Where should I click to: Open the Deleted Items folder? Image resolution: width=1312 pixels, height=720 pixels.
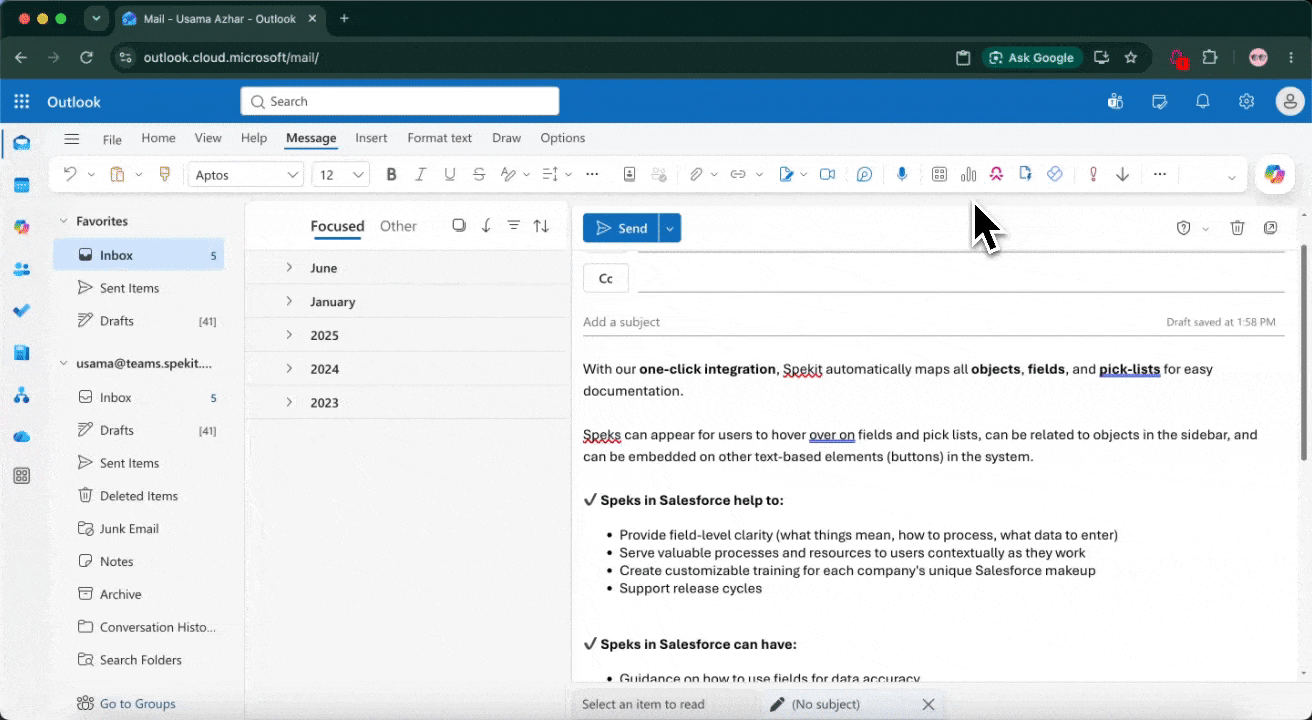[139, 496]
